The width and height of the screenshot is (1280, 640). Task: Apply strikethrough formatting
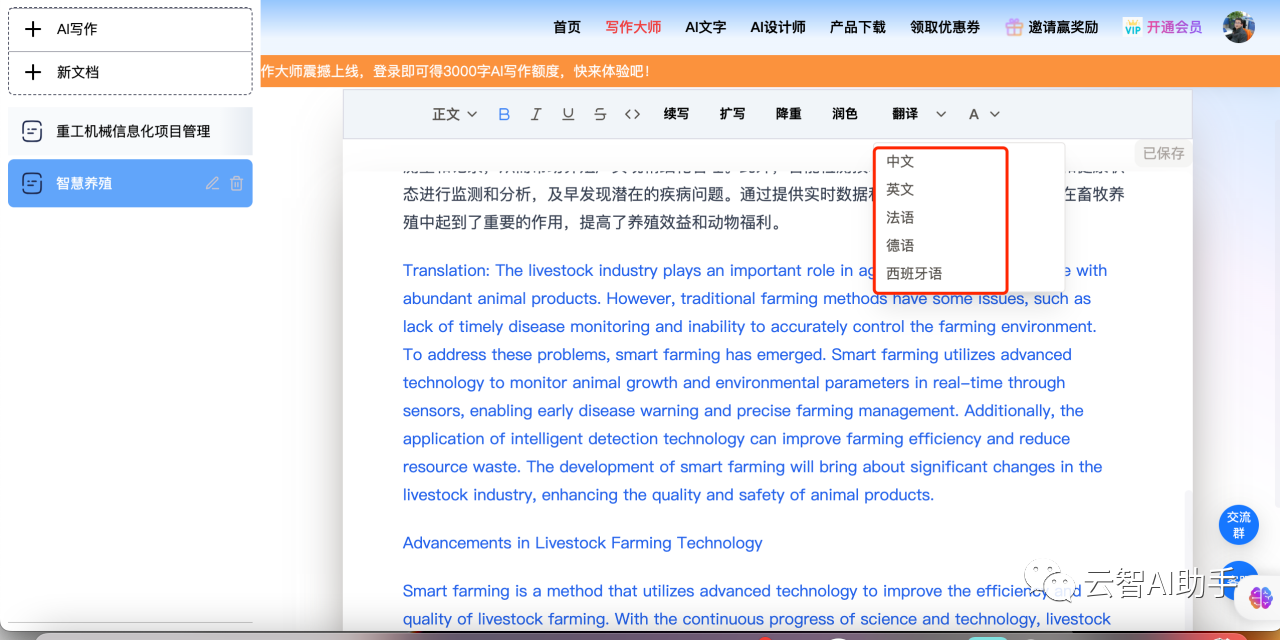click(x=600, y=113)
